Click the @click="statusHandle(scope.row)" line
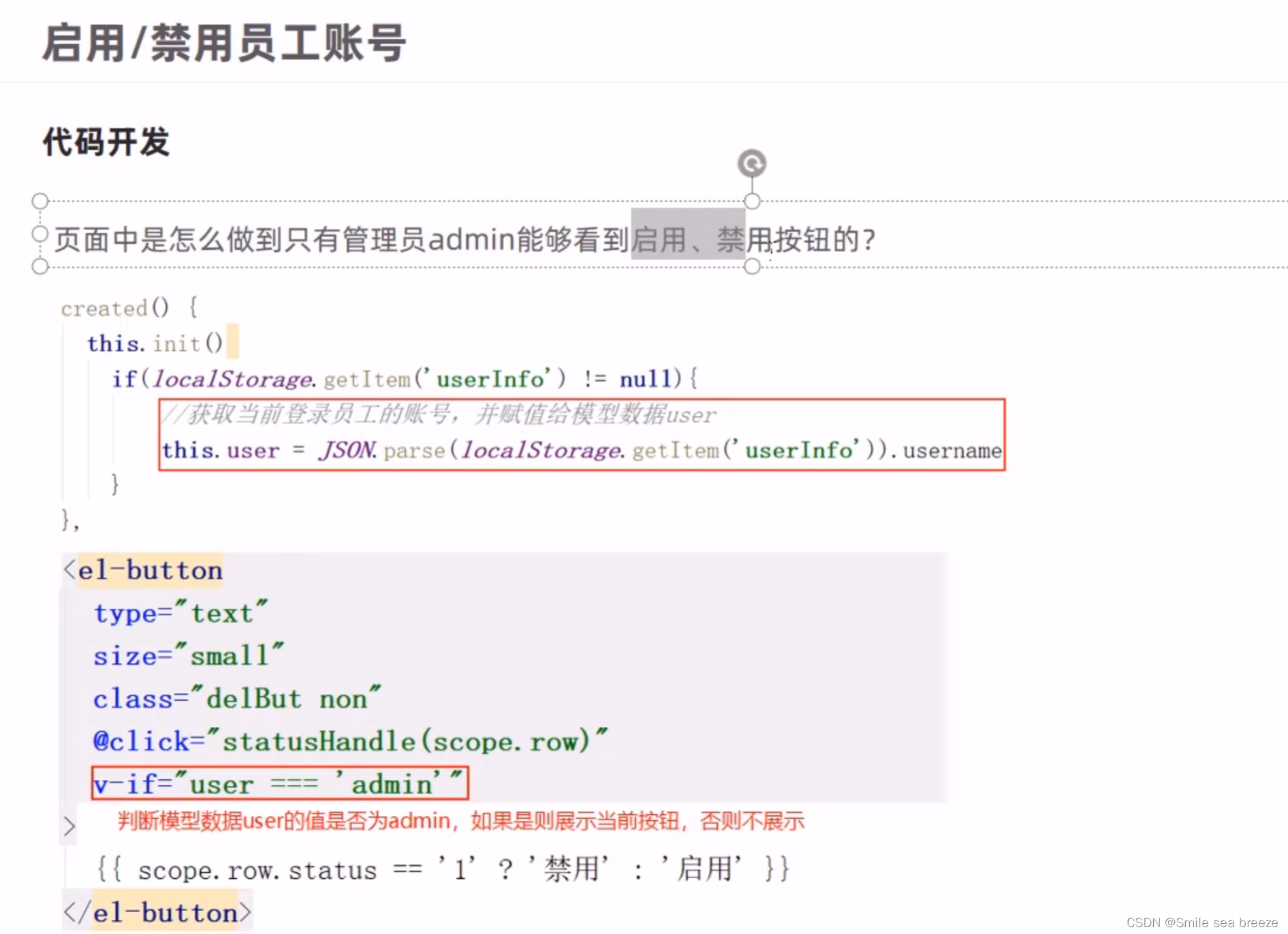The image size is (1288, 934). point(350,741)
